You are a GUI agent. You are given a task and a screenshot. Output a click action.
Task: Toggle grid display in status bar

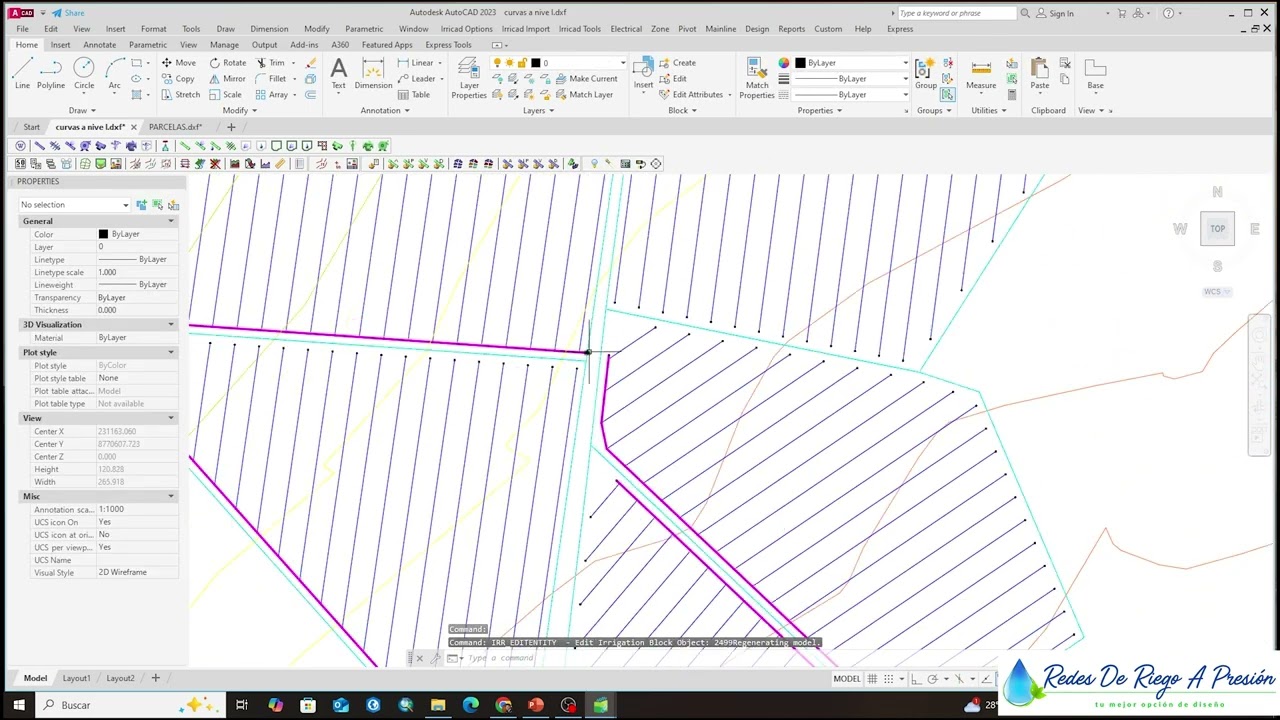click(x=872, y=679)
